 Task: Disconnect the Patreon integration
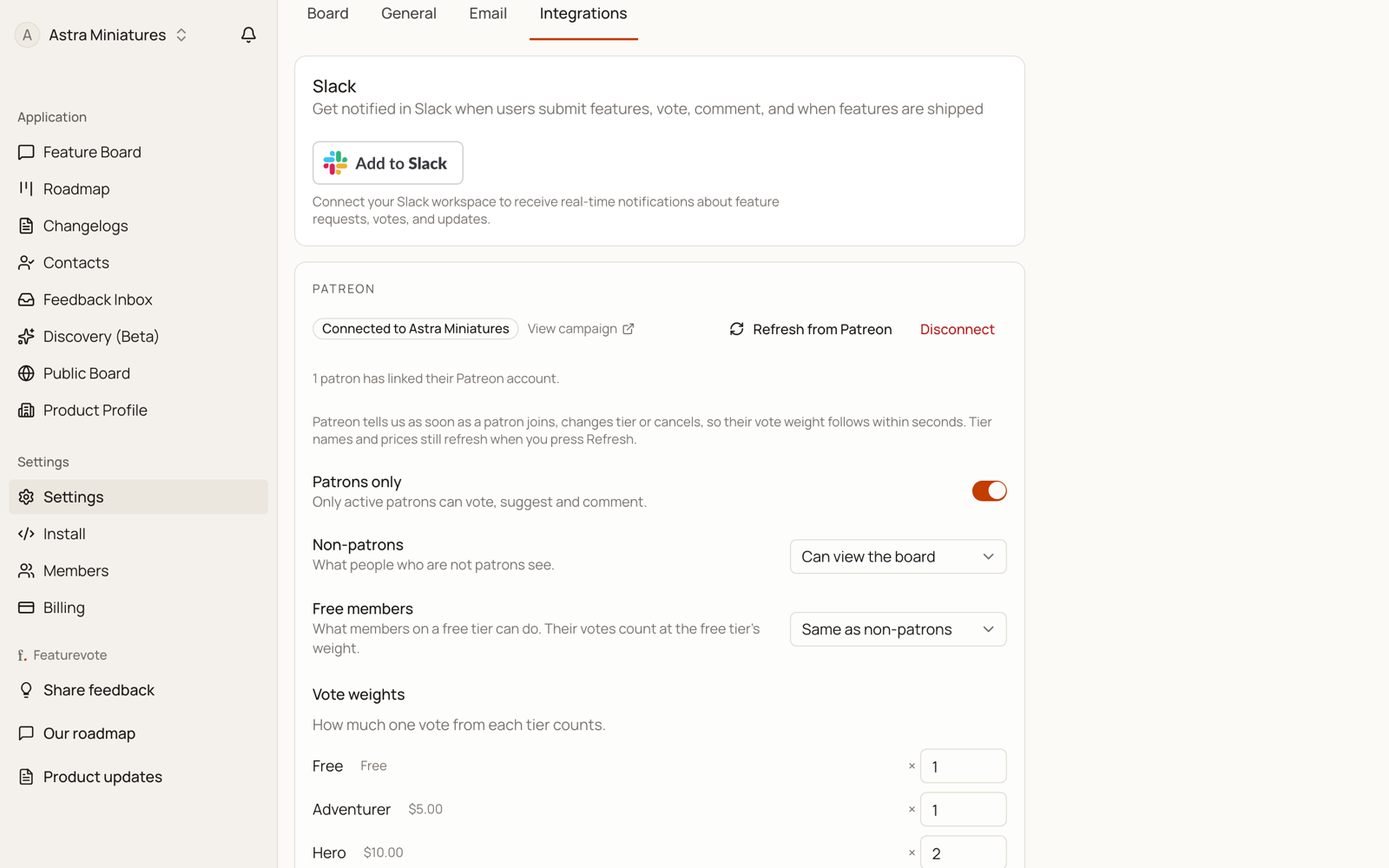[957, 329]
